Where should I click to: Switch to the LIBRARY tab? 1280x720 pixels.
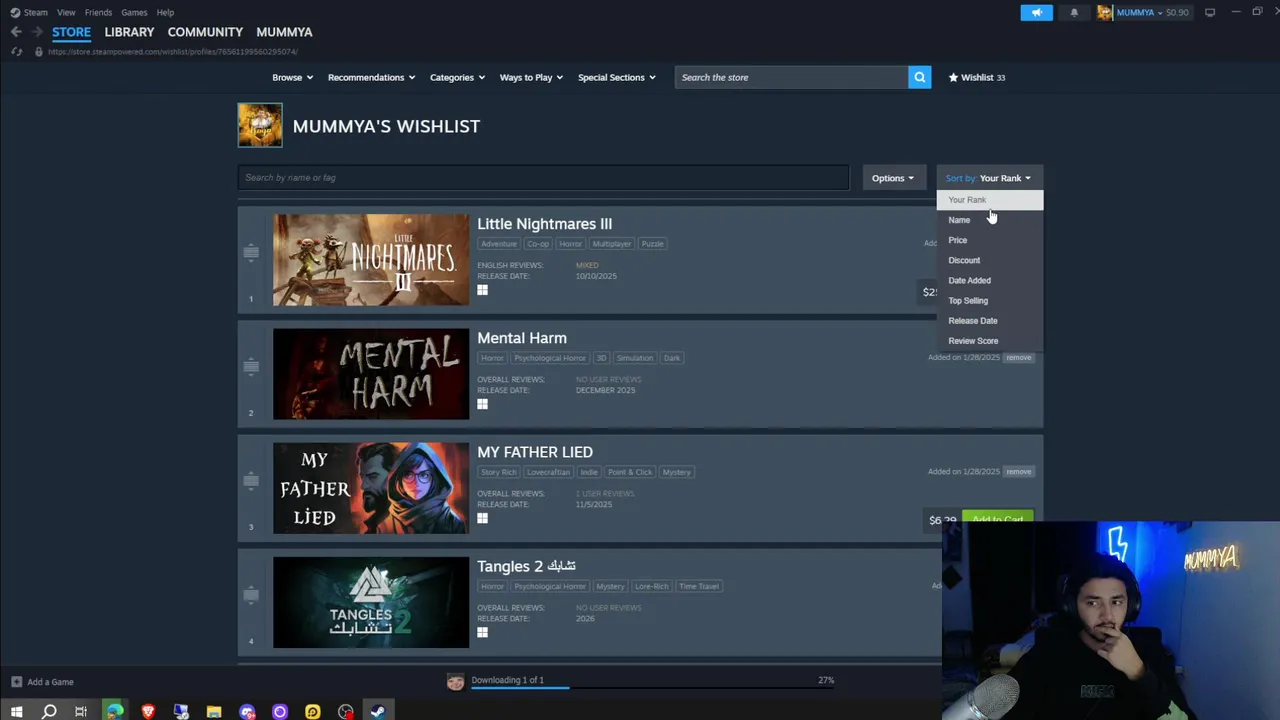(x=129, y=32)
